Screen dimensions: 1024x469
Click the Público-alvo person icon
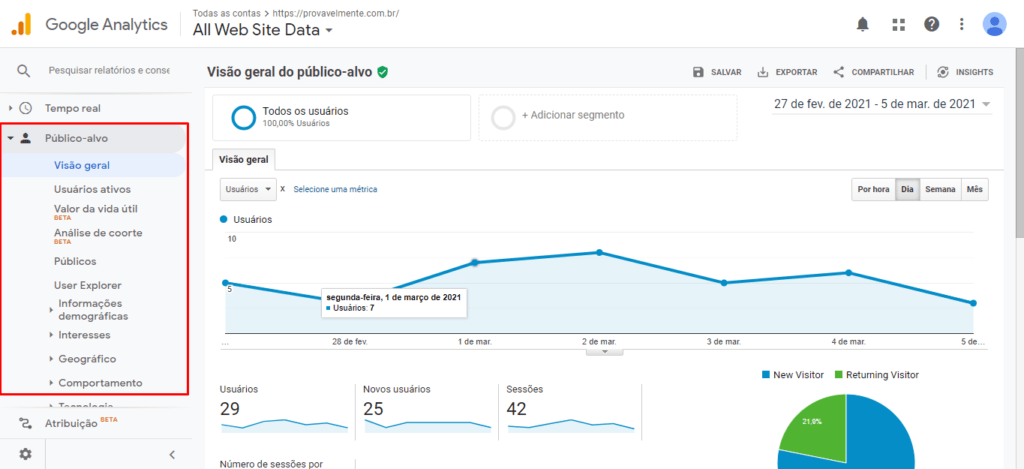point(25,138)
